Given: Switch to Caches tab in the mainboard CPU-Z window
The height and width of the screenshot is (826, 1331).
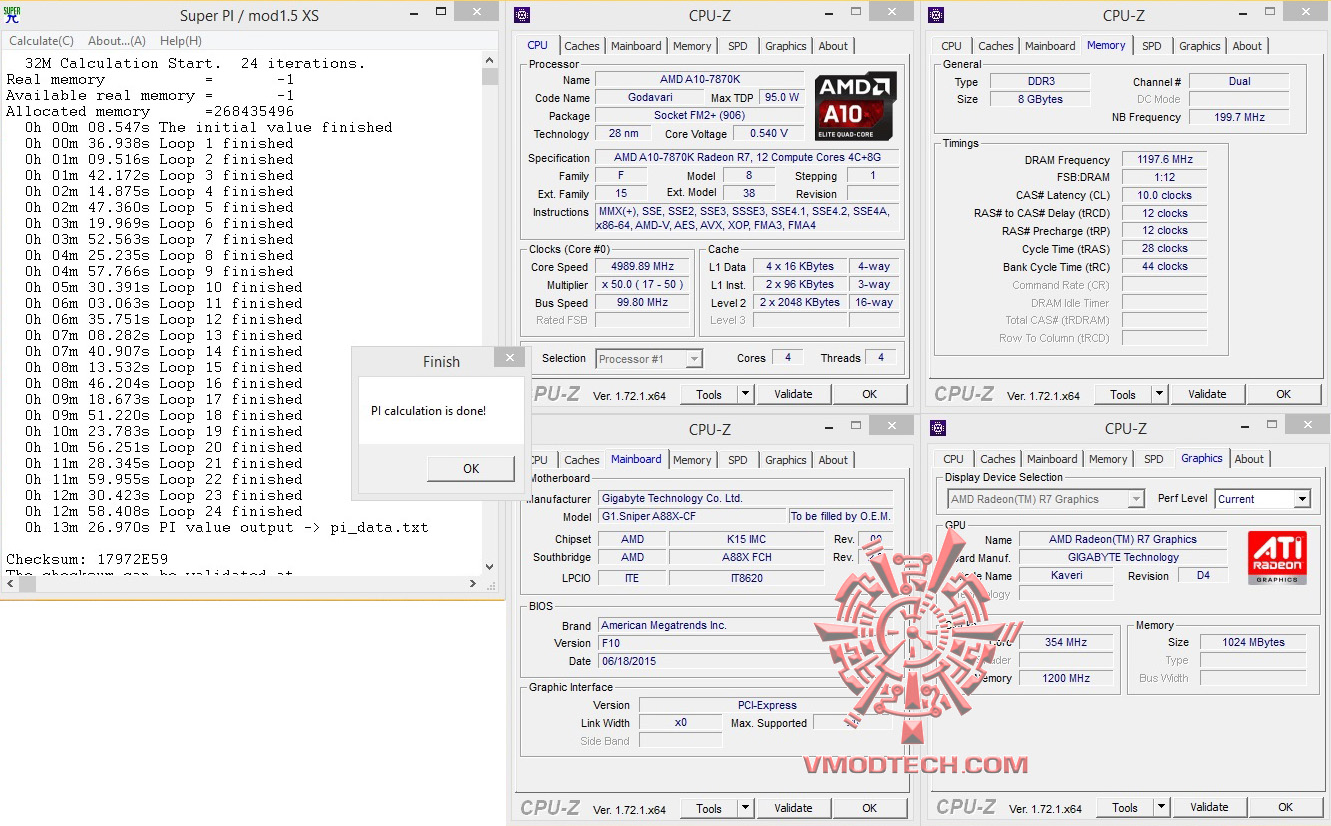Looking at the screenshot, I should click(x=582, y=460).
